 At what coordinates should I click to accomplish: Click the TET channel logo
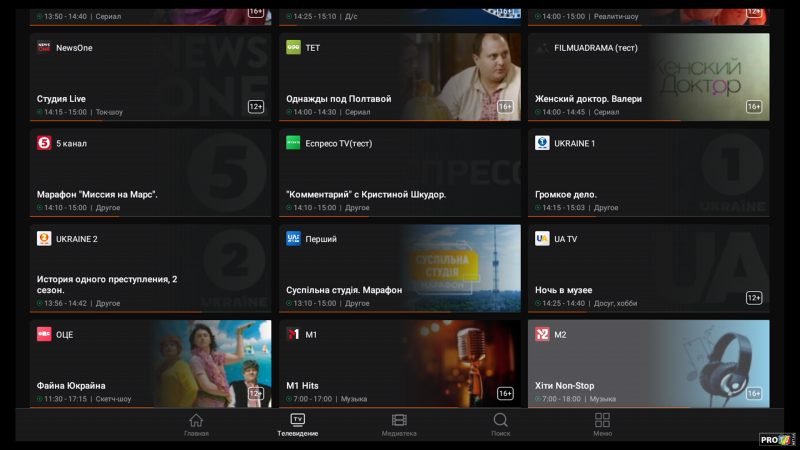pyautogui.click(x=293, y=47)
